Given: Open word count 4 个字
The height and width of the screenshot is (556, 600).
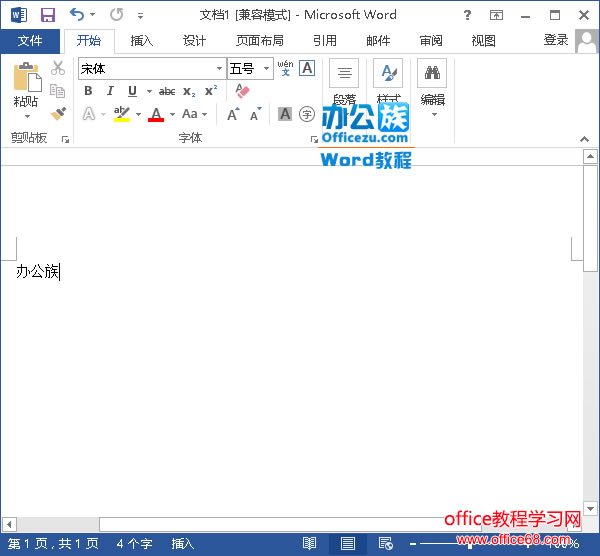Looking at the screenshot, I should tap(134, 544).
